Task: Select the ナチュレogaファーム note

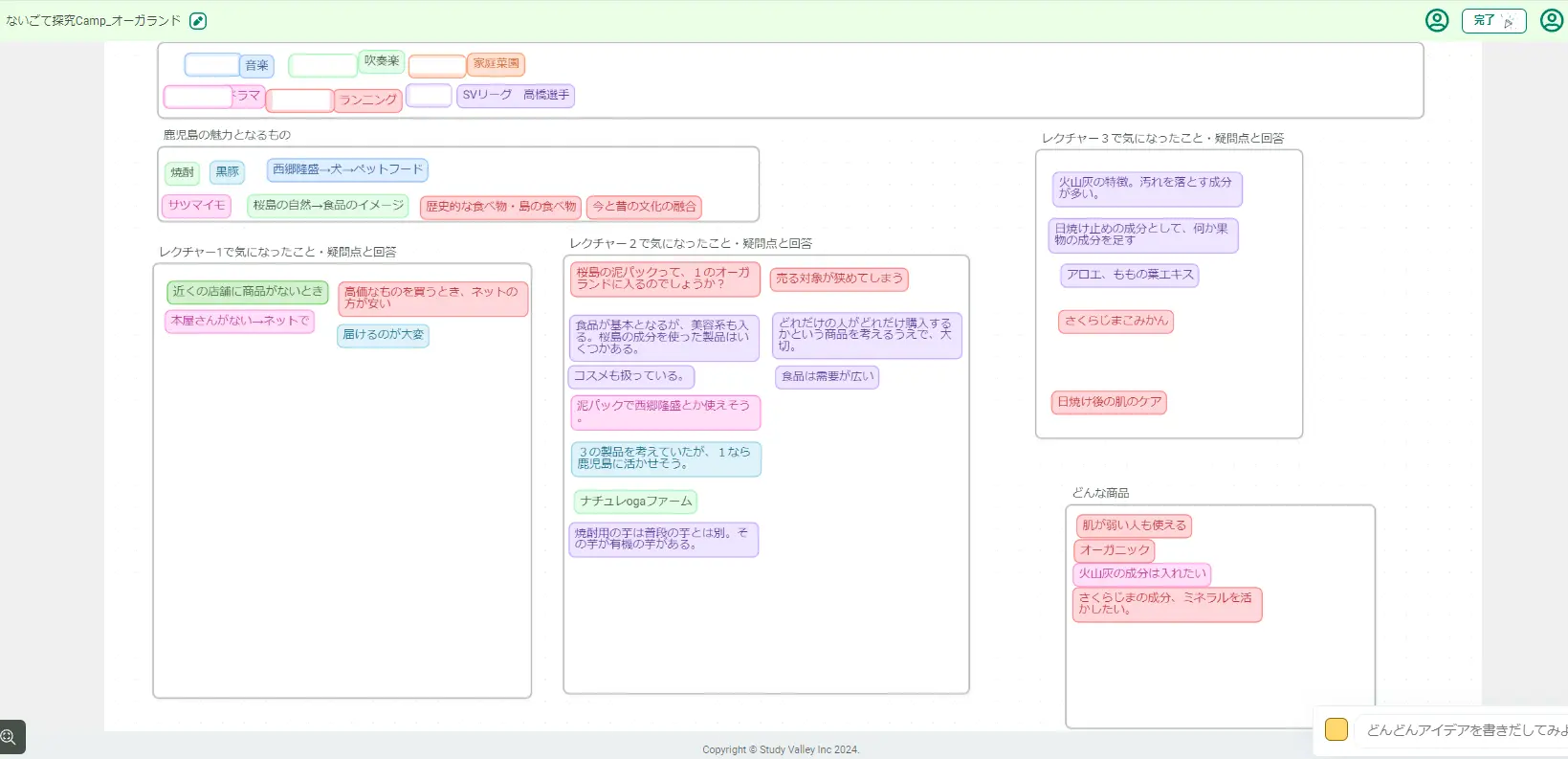Action: point(635,502)
